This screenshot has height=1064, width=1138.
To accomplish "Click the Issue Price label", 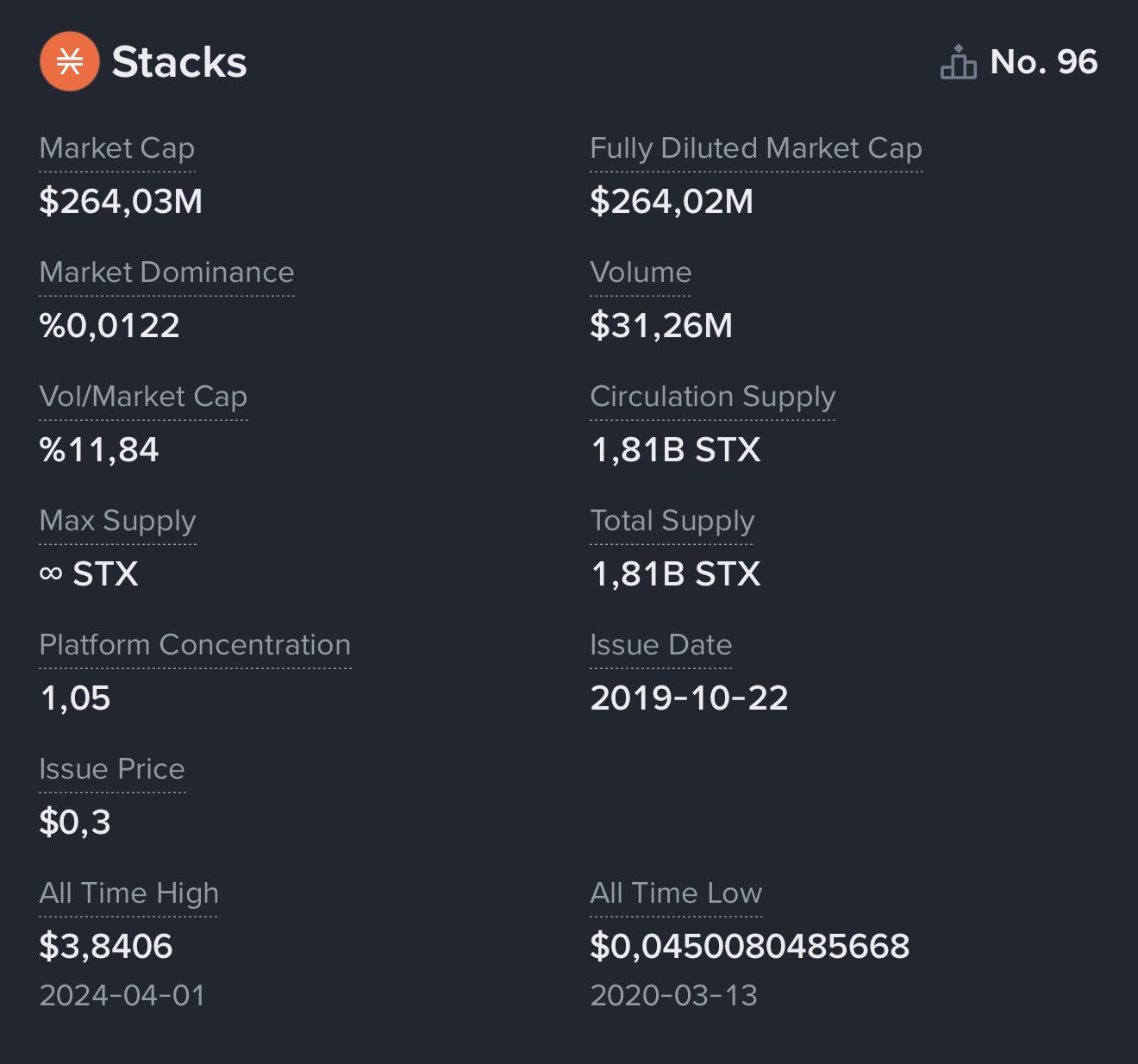I will click(112, 769).
